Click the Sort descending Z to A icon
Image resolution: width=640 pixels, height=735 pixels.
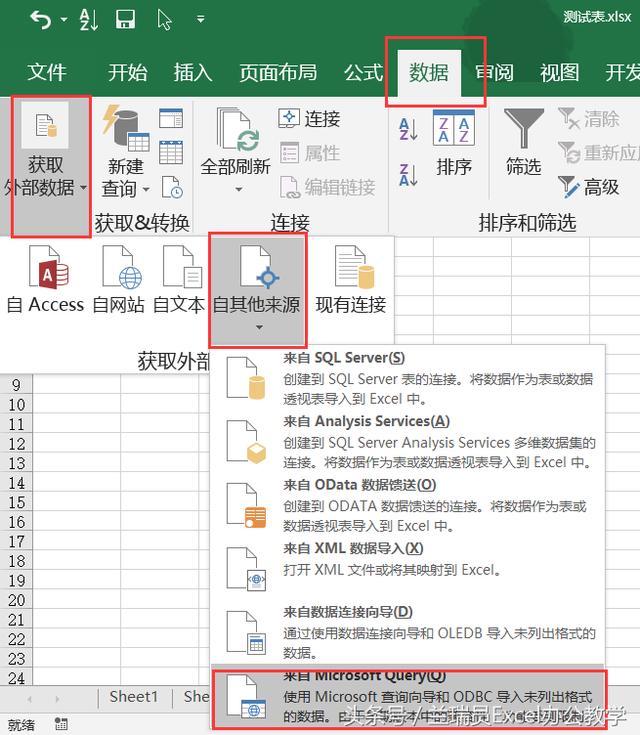408,175
